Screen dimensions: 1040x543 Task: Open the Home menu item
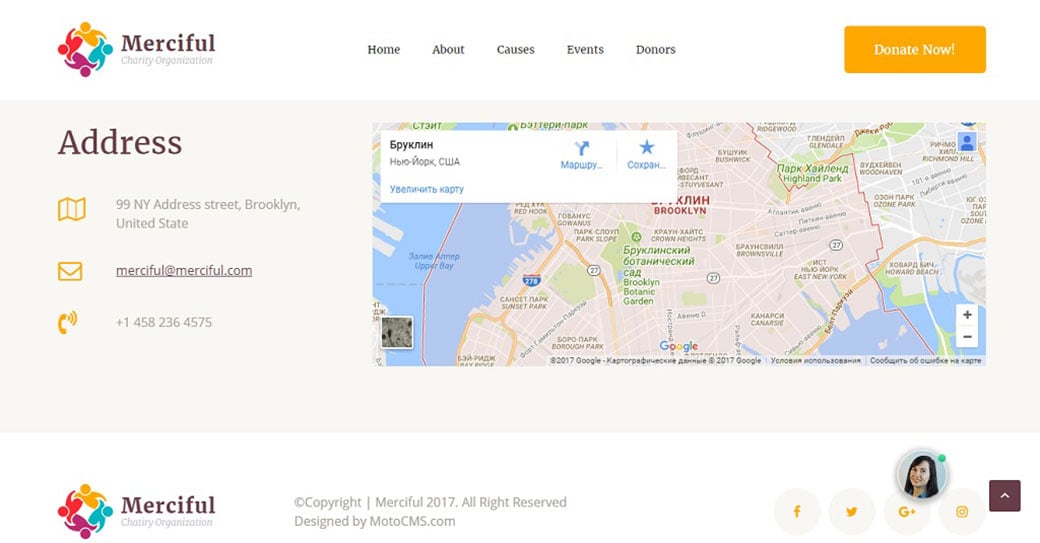(383, 50)
